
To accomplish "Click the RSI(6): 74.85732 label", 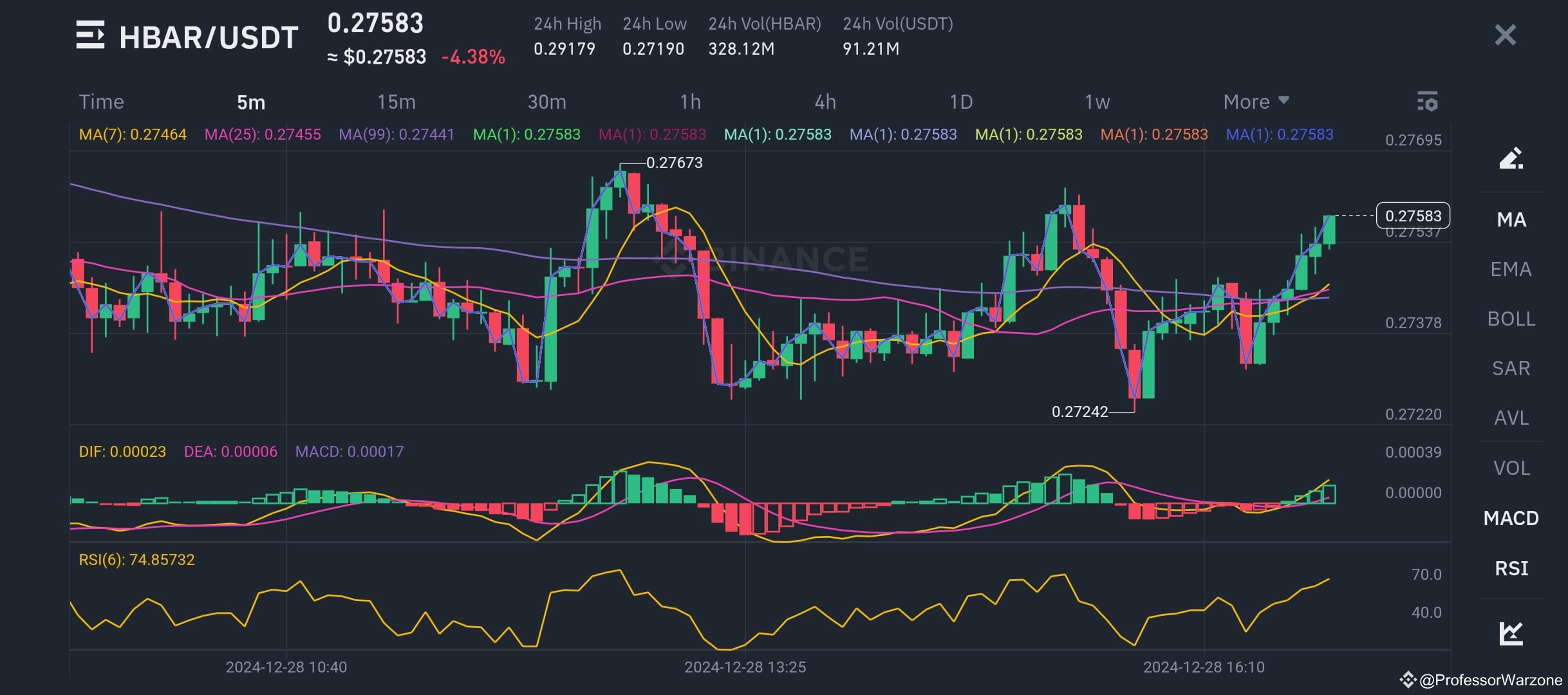I will (x=136, y=560).
